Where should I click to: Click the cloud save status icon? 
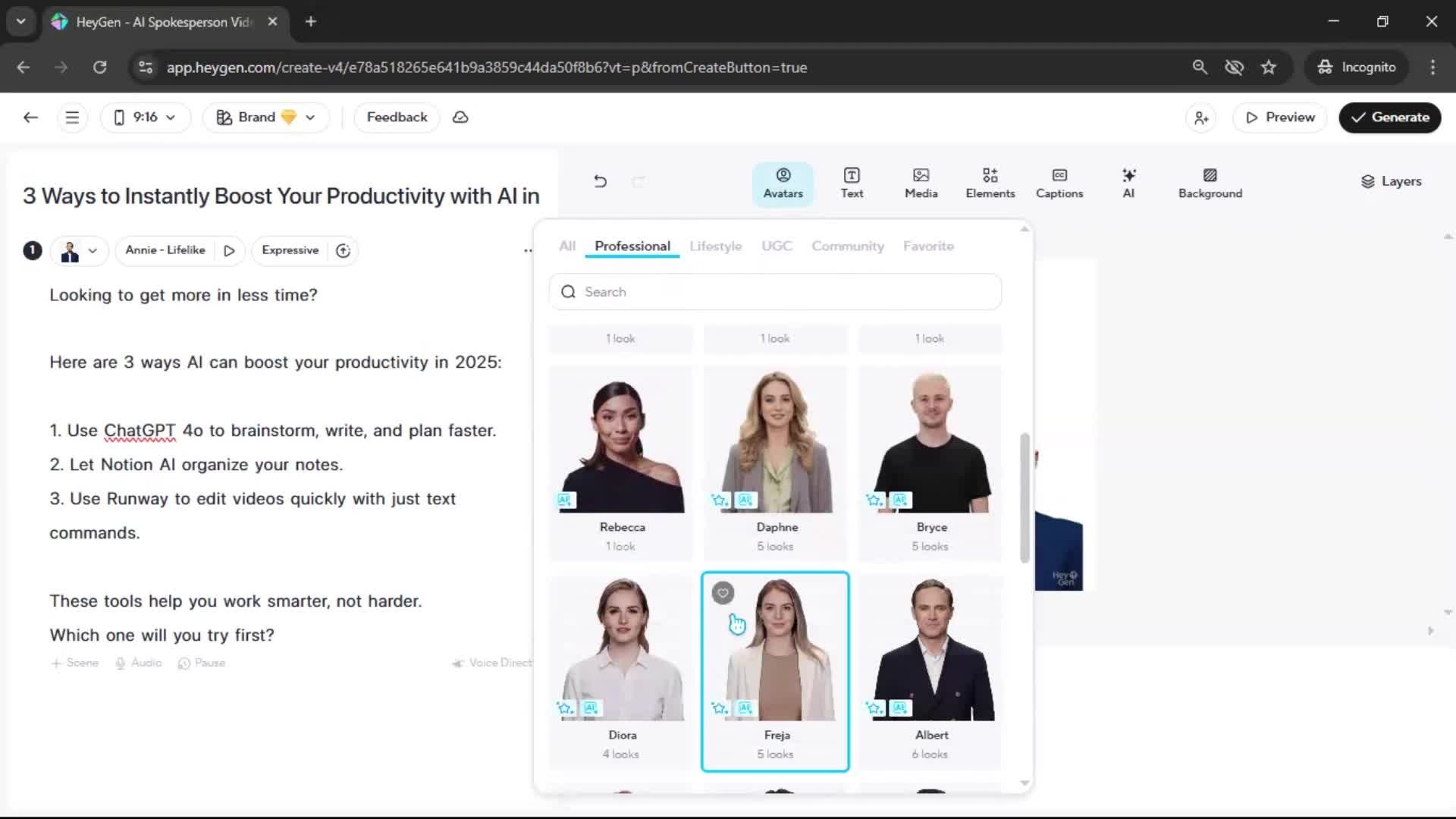pyautogui.click(x=460, y=118)
